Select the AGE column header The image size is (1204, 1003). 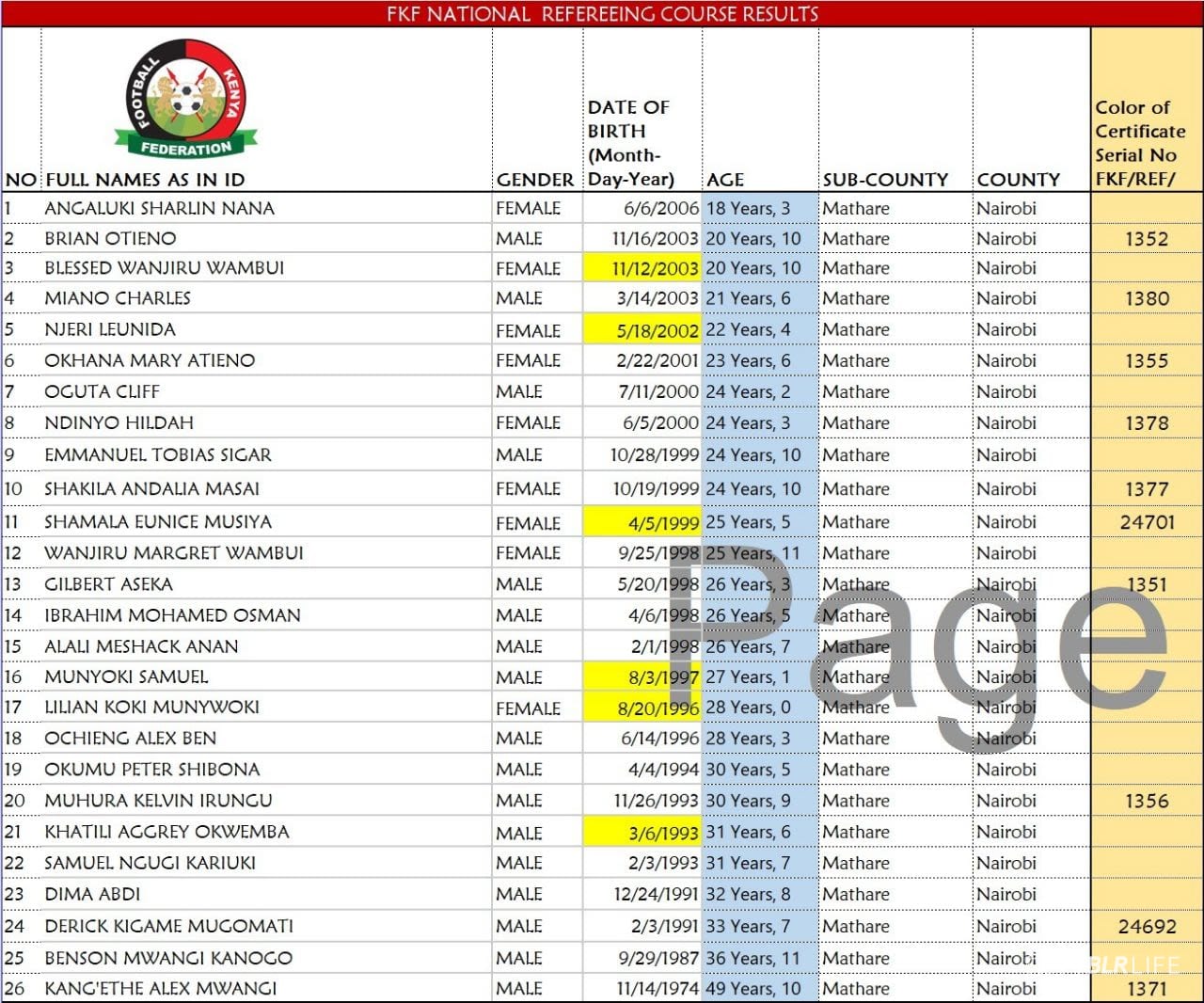[725, 180]
